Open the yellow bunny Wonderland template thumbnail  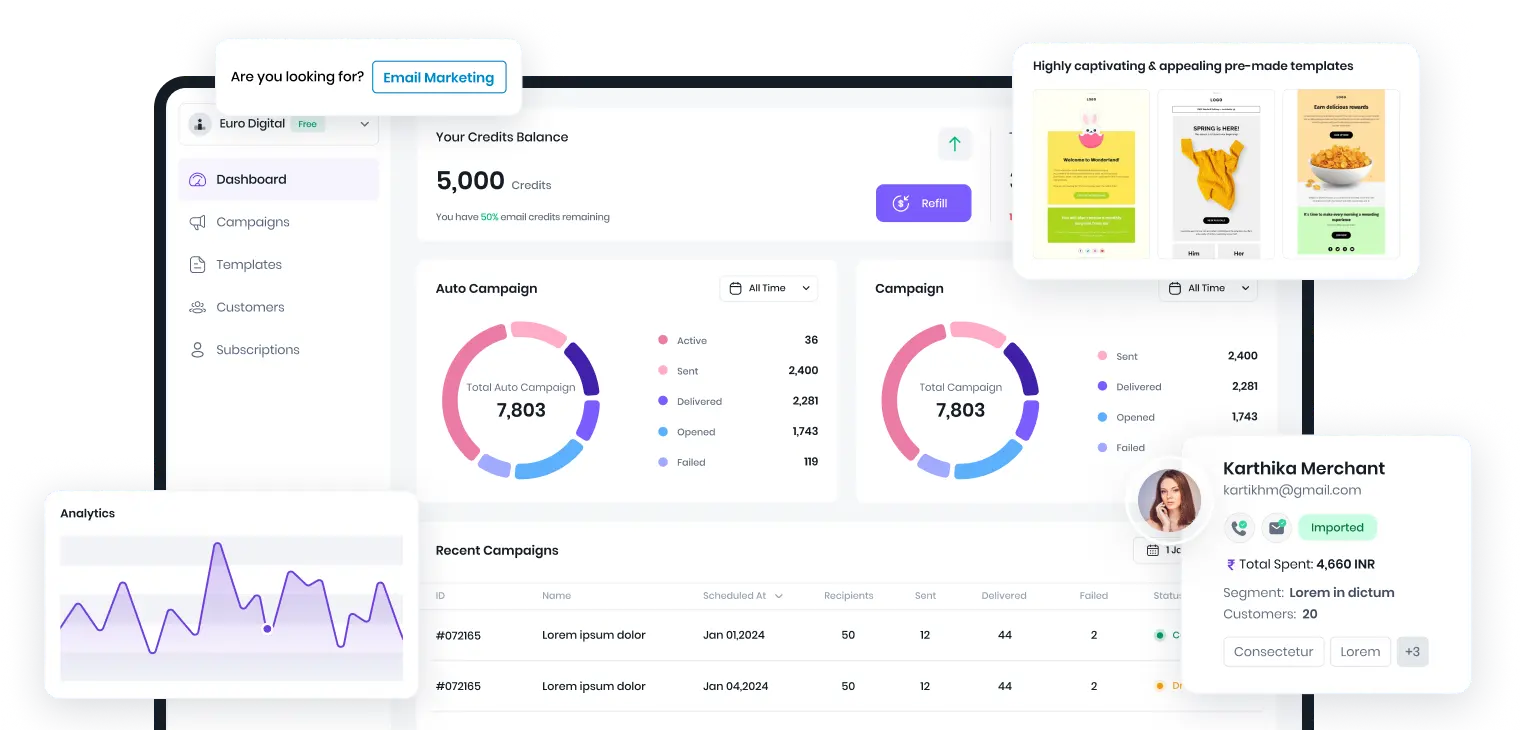pos(1091,174)
